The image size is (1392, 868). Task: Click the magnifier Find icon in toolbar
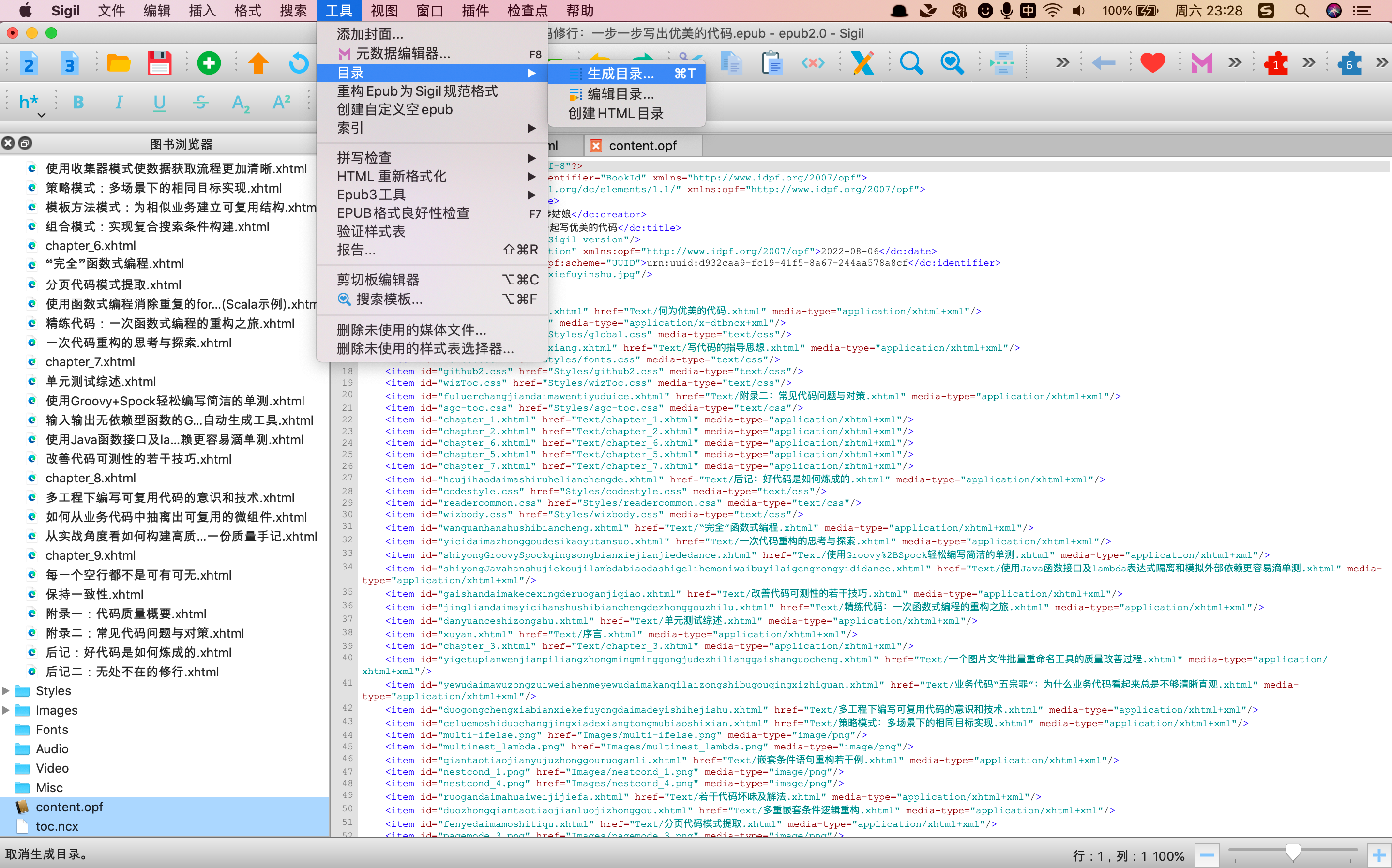[x=911, y=62]
